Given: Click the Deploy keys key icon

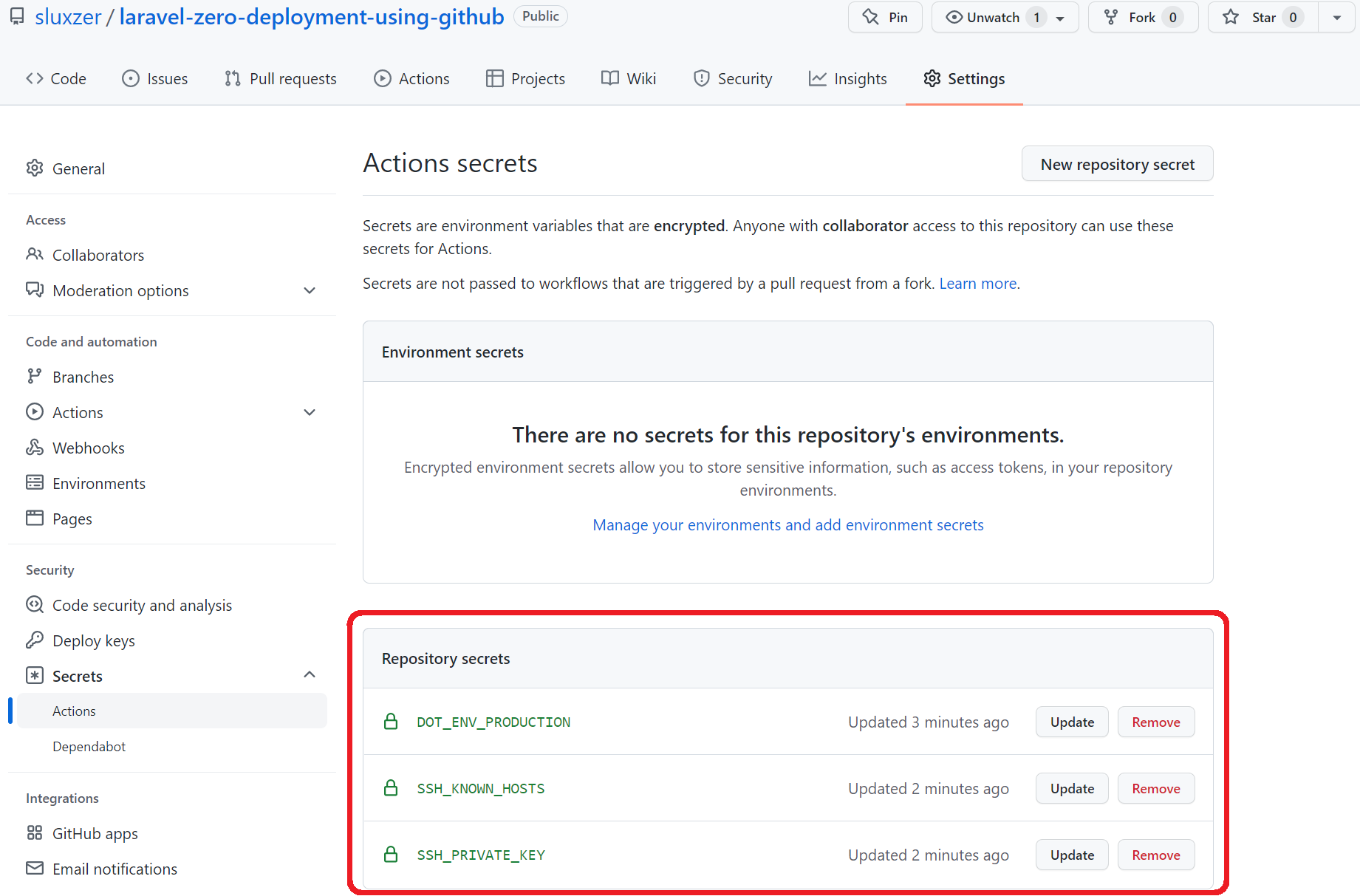Looking at the screenshot, I should (35, 640).
